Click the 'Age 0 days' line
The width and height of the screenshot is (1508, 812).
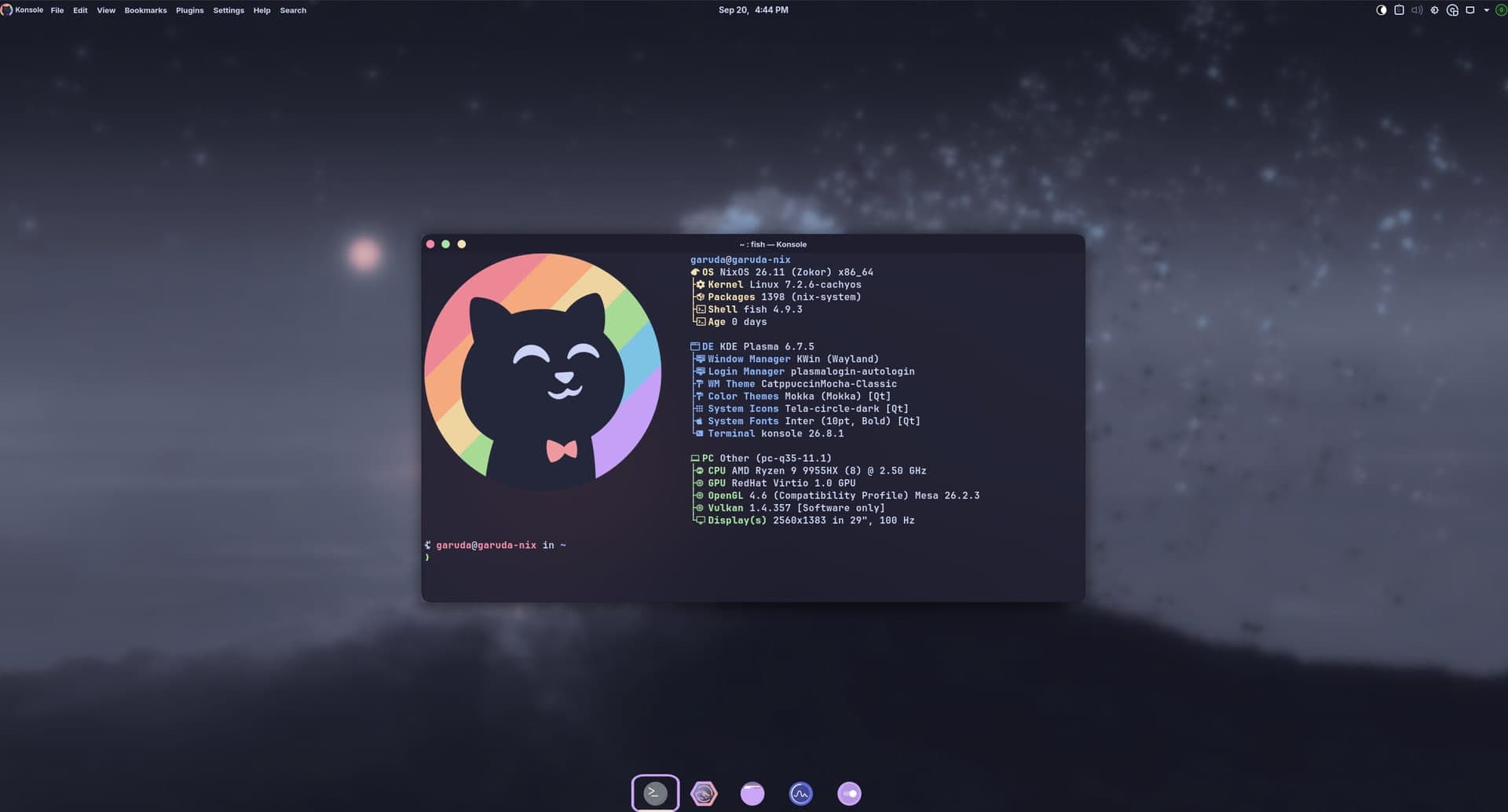pos(730,322)
